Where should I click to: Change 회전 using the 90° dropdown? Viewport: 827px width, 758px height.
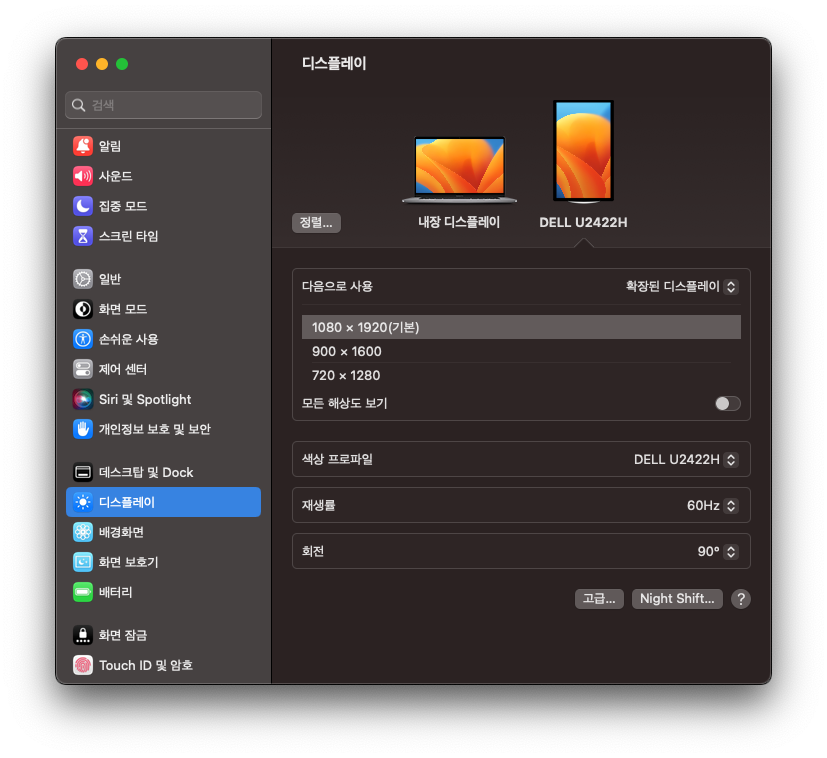click(x=717, y=551)
